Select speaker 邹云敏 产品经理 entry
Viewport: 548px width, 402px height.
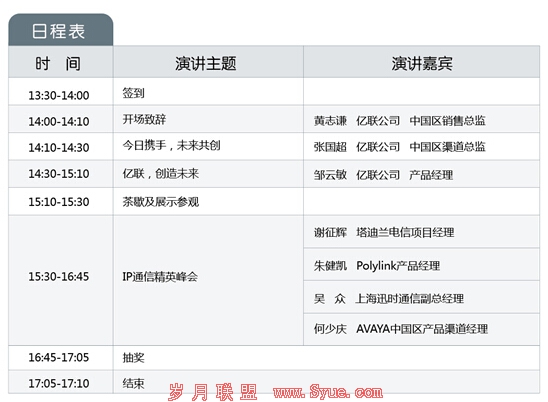[383, 175]
